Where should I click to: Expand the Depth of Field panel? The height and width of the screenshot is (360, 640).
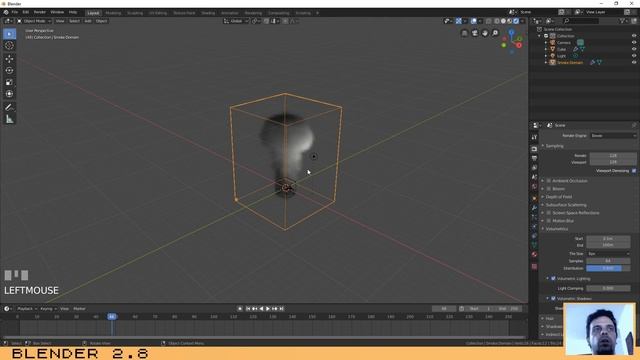[x=558, y=197]
